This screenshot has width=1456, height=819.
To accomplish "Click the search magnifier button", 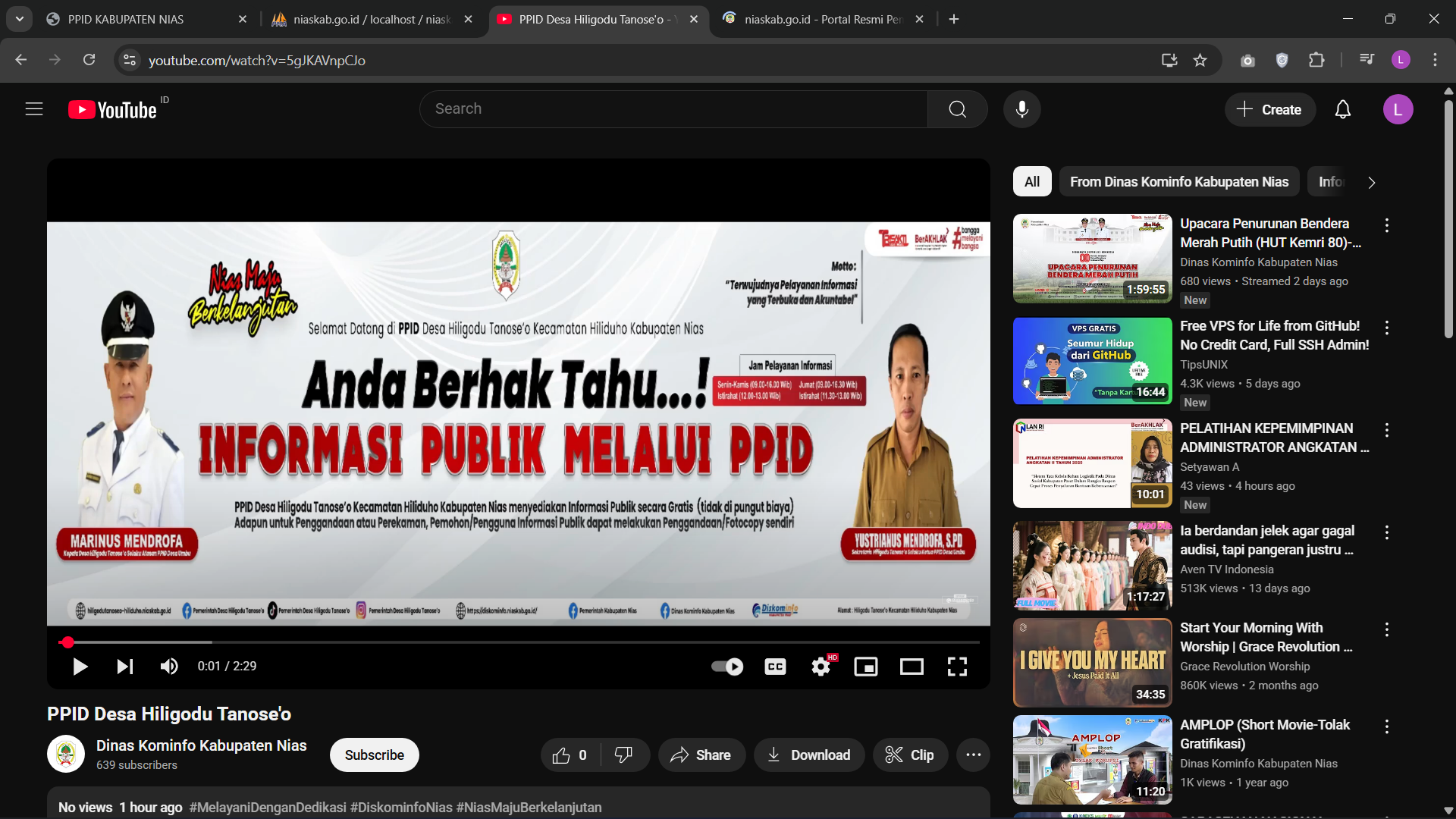I will pyautogui.click(x=957, y=109).
